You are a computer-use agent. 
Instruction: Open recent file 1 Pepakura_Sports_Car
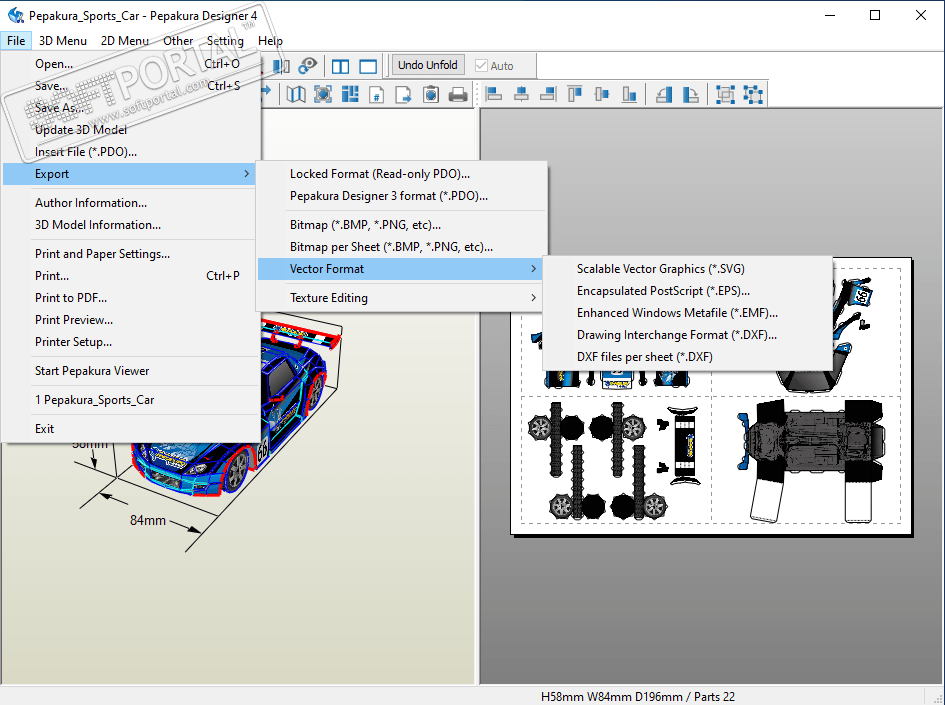pyautogui.click(x=94, y=400)
